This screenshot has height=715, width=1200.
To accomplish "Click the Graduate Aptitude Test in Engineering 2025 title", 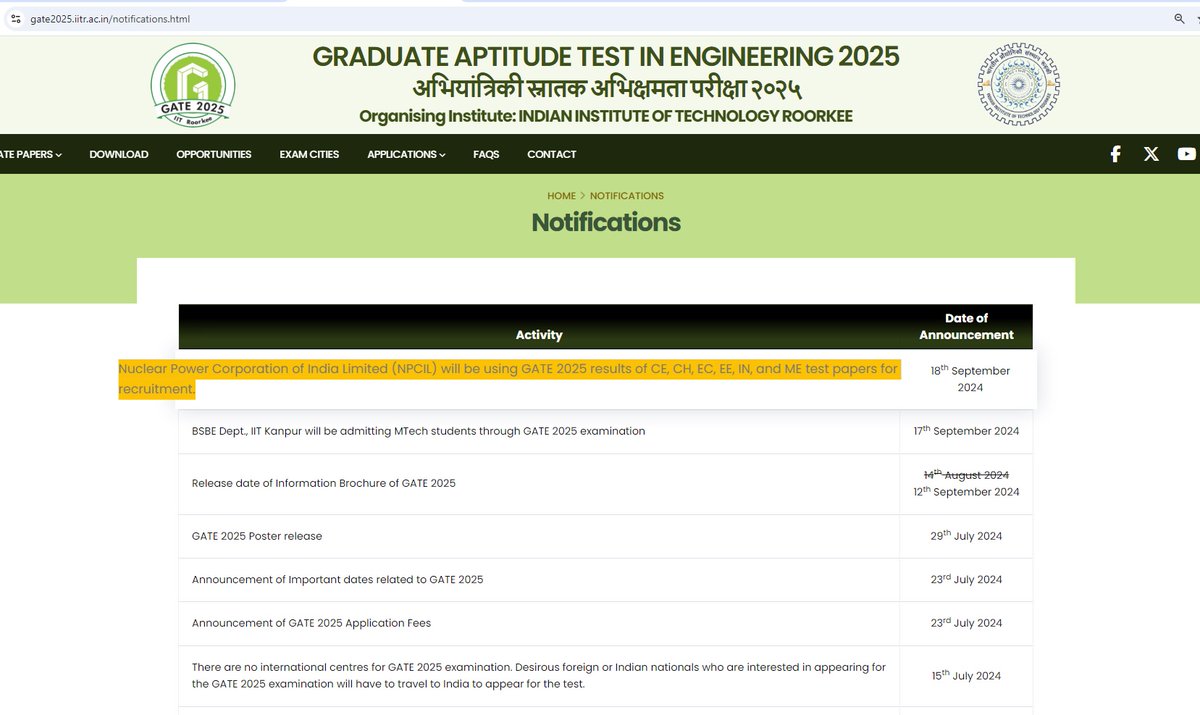I will (606, 56).
